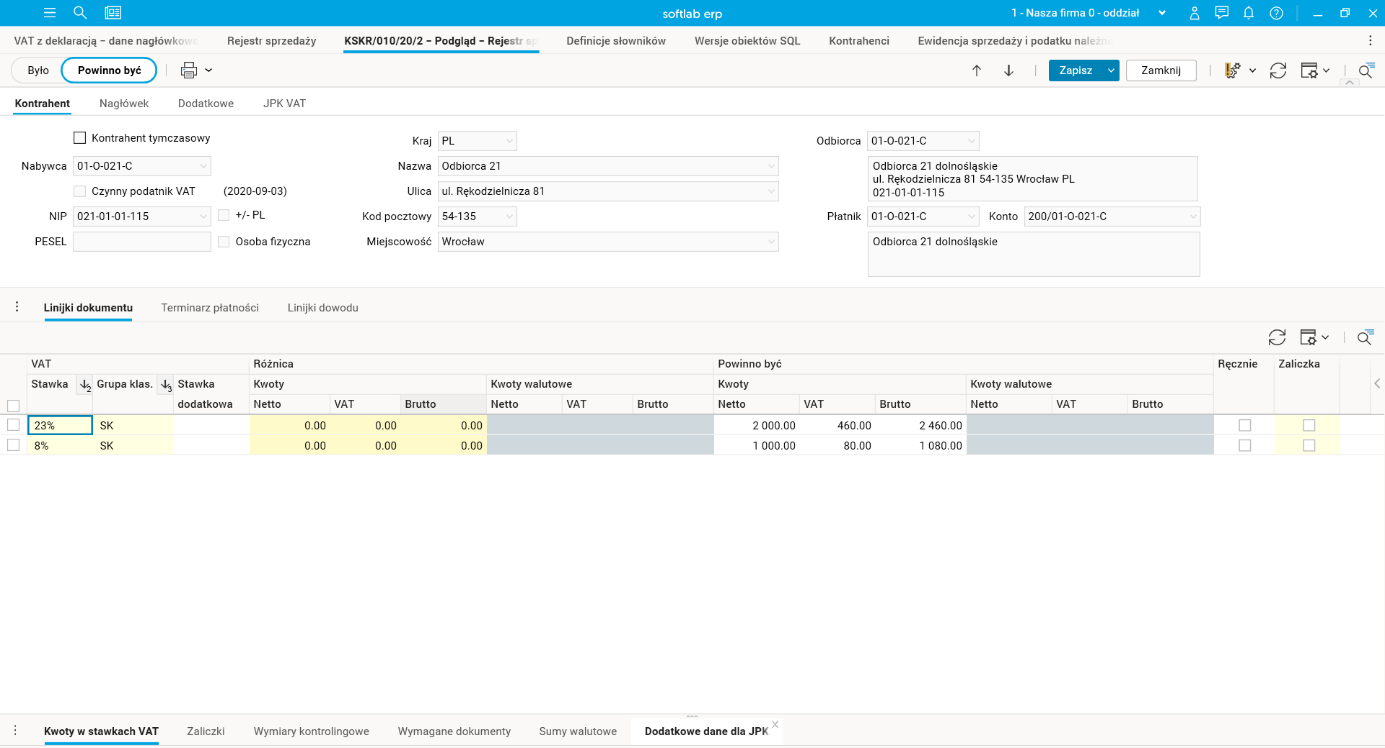Screen dimensions: 1385x748
Task: Refresh the document with top toolbar refresh icon
Action: coord(1278,70)
